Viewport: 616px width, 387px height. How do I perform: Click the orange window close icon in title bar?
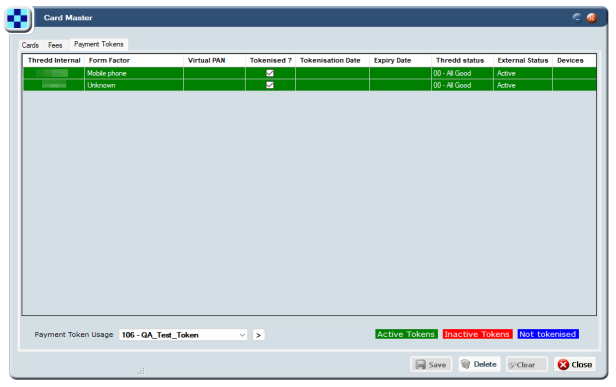point(592,18)
